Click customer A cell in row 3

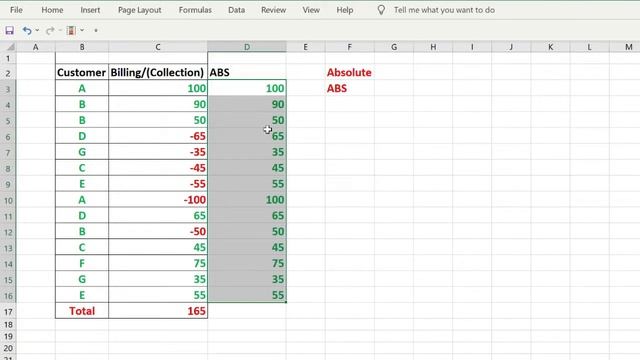[x=82, y=88]
